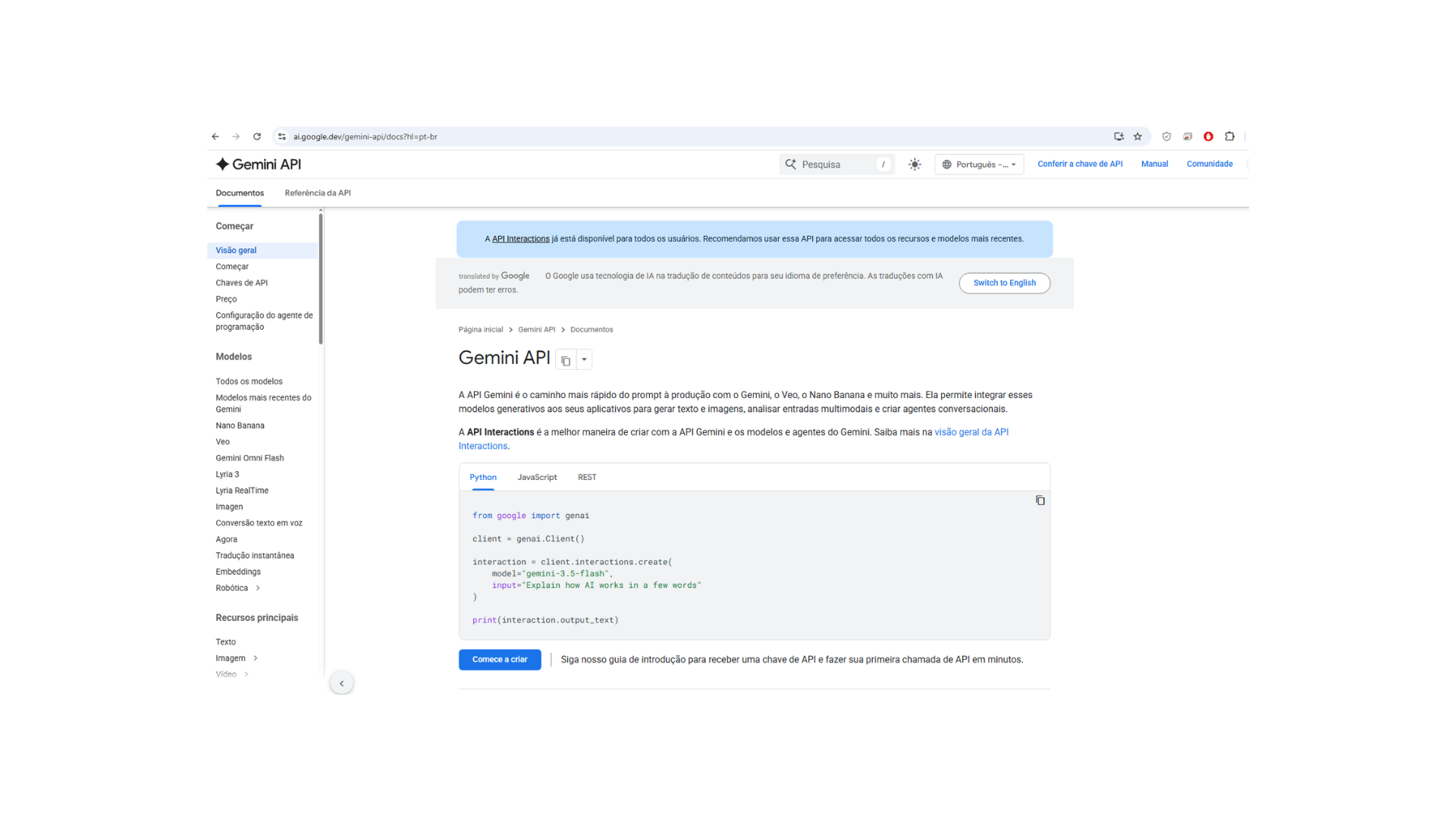This screenshot has height=819, width=1456.
Task: Focus the Pesquisa search field
Action: click(x=837, y=165)
